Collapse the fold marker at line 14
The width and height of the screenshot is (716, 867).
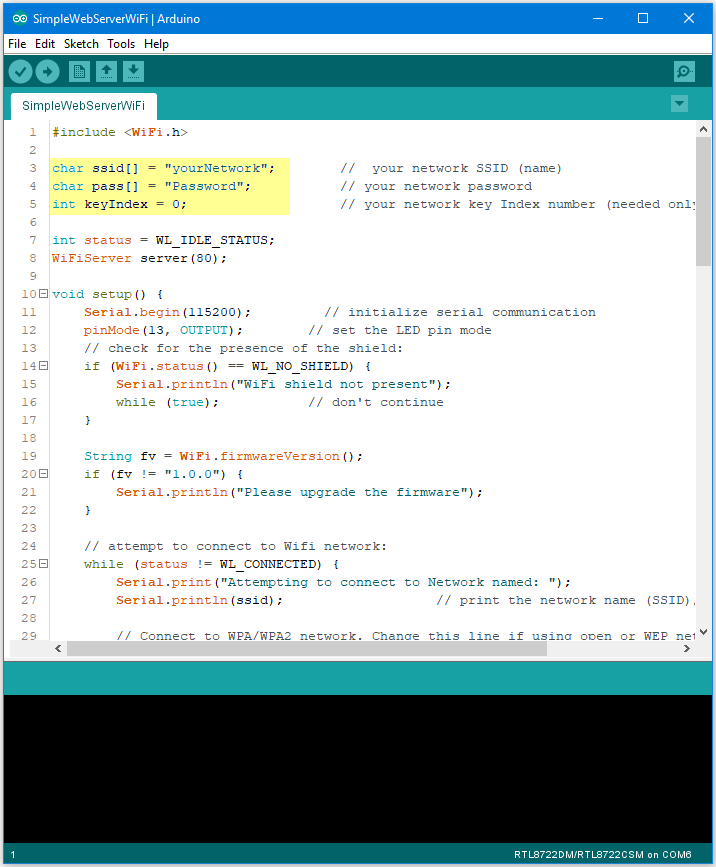click(x=44, y=365)
